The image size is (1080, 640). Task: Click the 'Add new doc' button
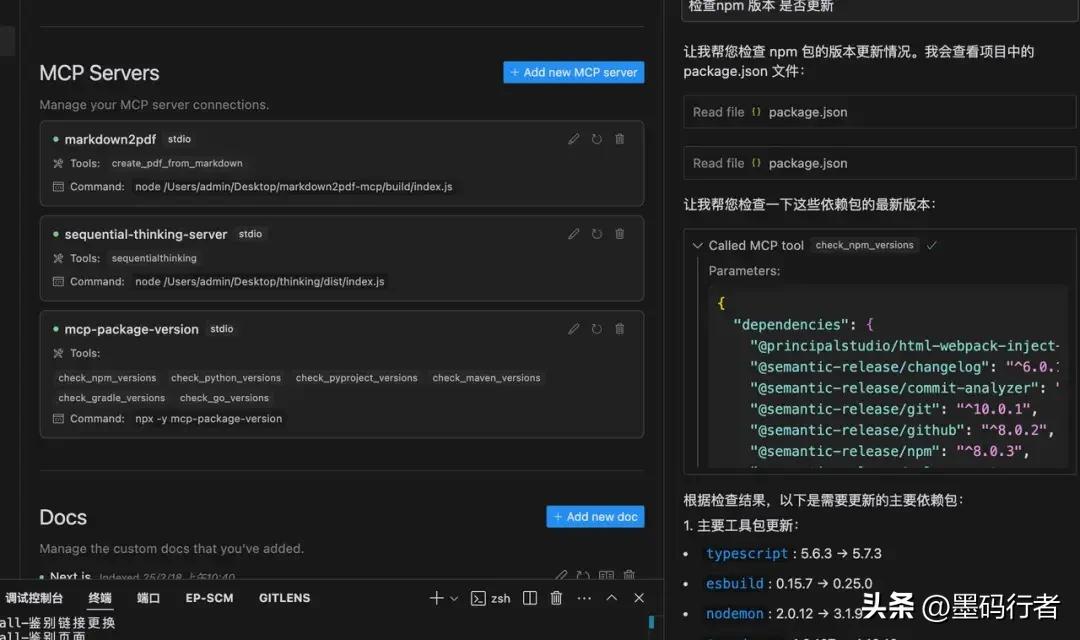(x=595, y=516)
